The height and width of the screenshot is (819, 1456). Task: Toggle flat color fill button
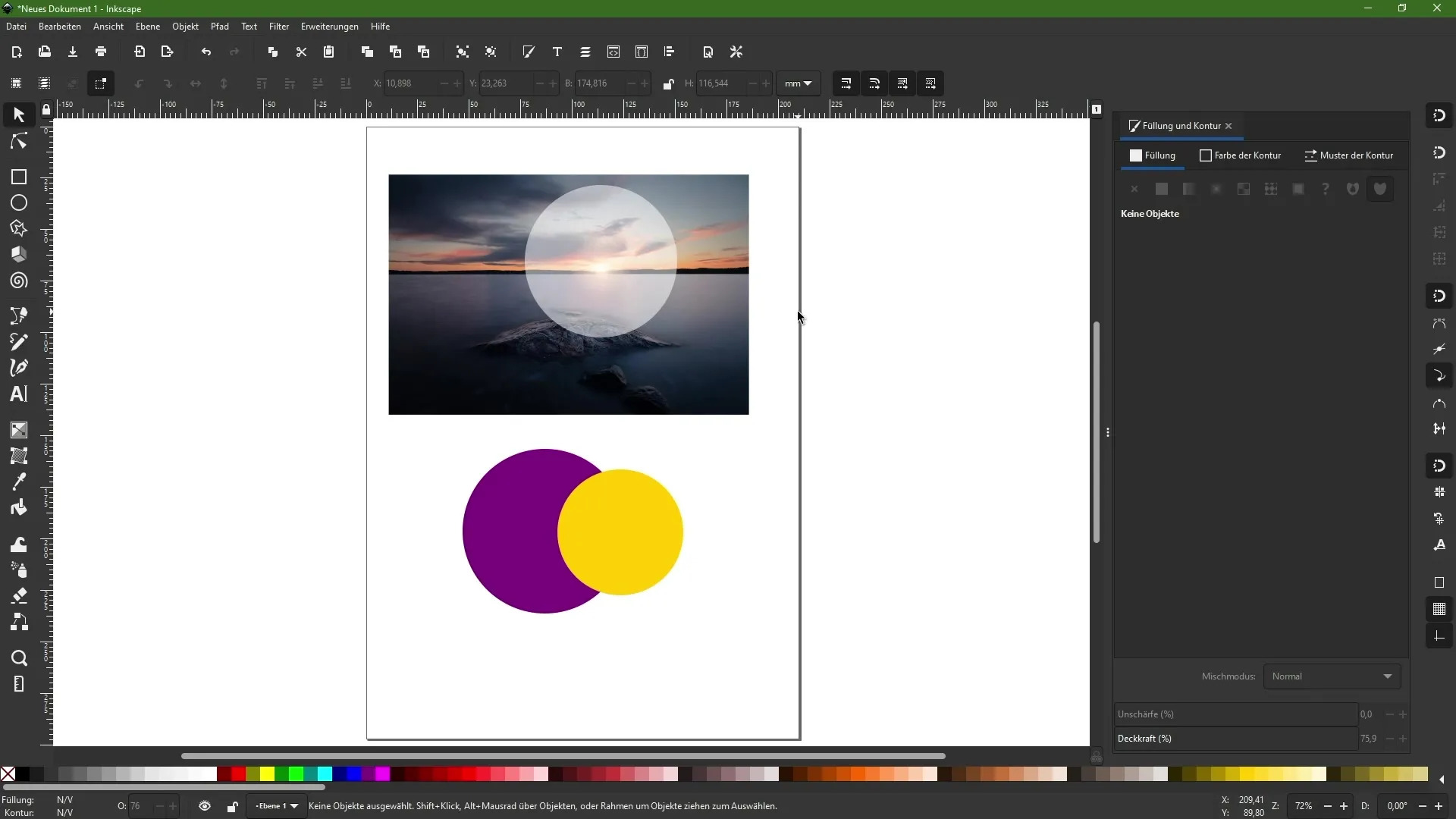(x=1162, y=189)
